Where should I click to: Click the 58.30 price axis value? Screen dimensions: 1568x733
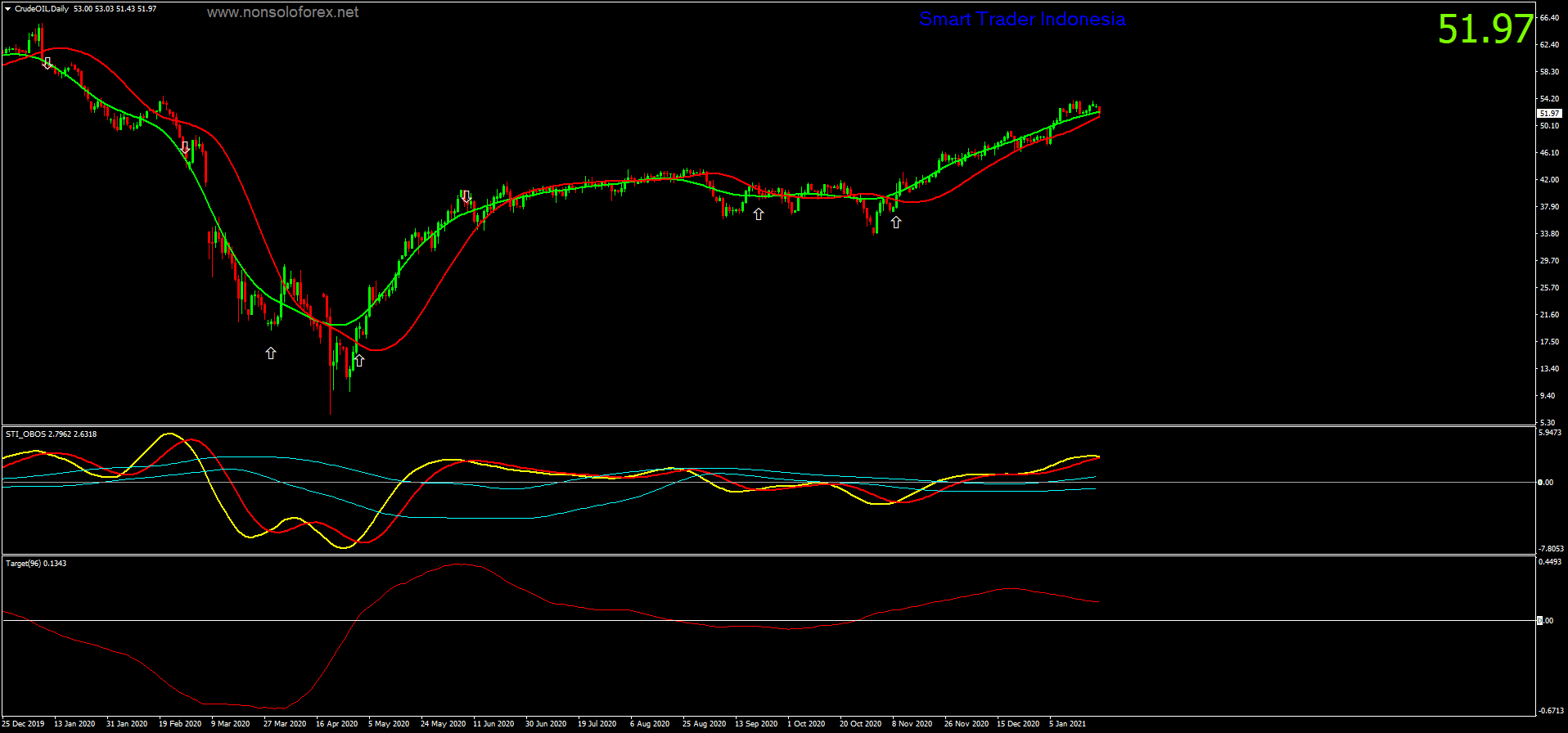coord(1549,72)
